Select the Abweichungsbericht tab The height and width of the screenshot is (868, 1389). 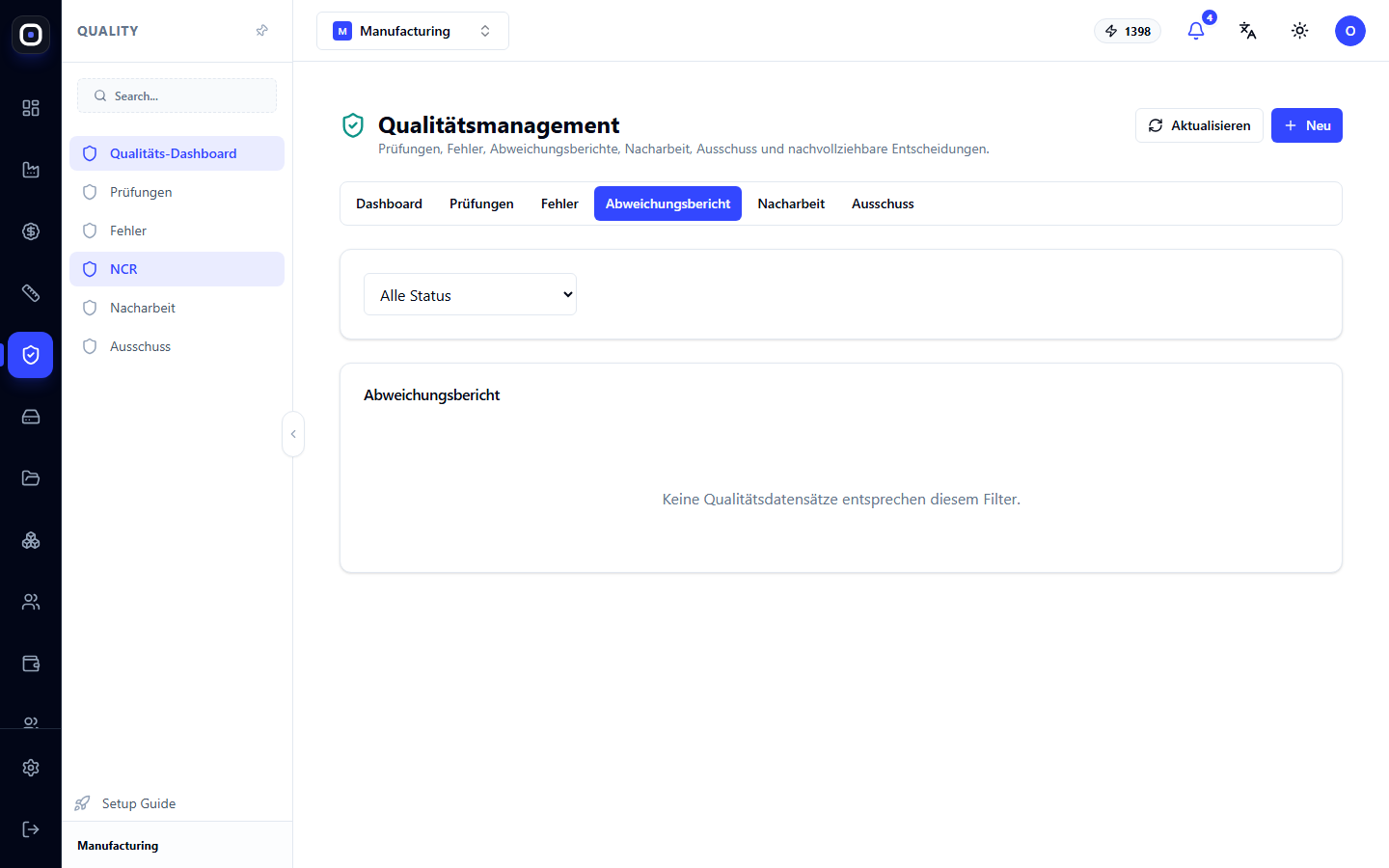pos(667,203)
